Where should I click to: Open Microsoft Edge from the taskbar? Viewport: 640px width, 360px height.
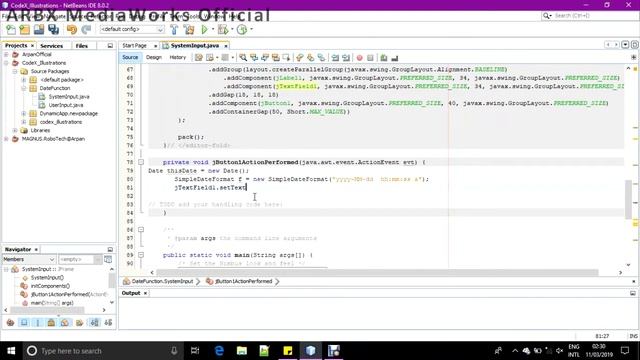[219, 351]
